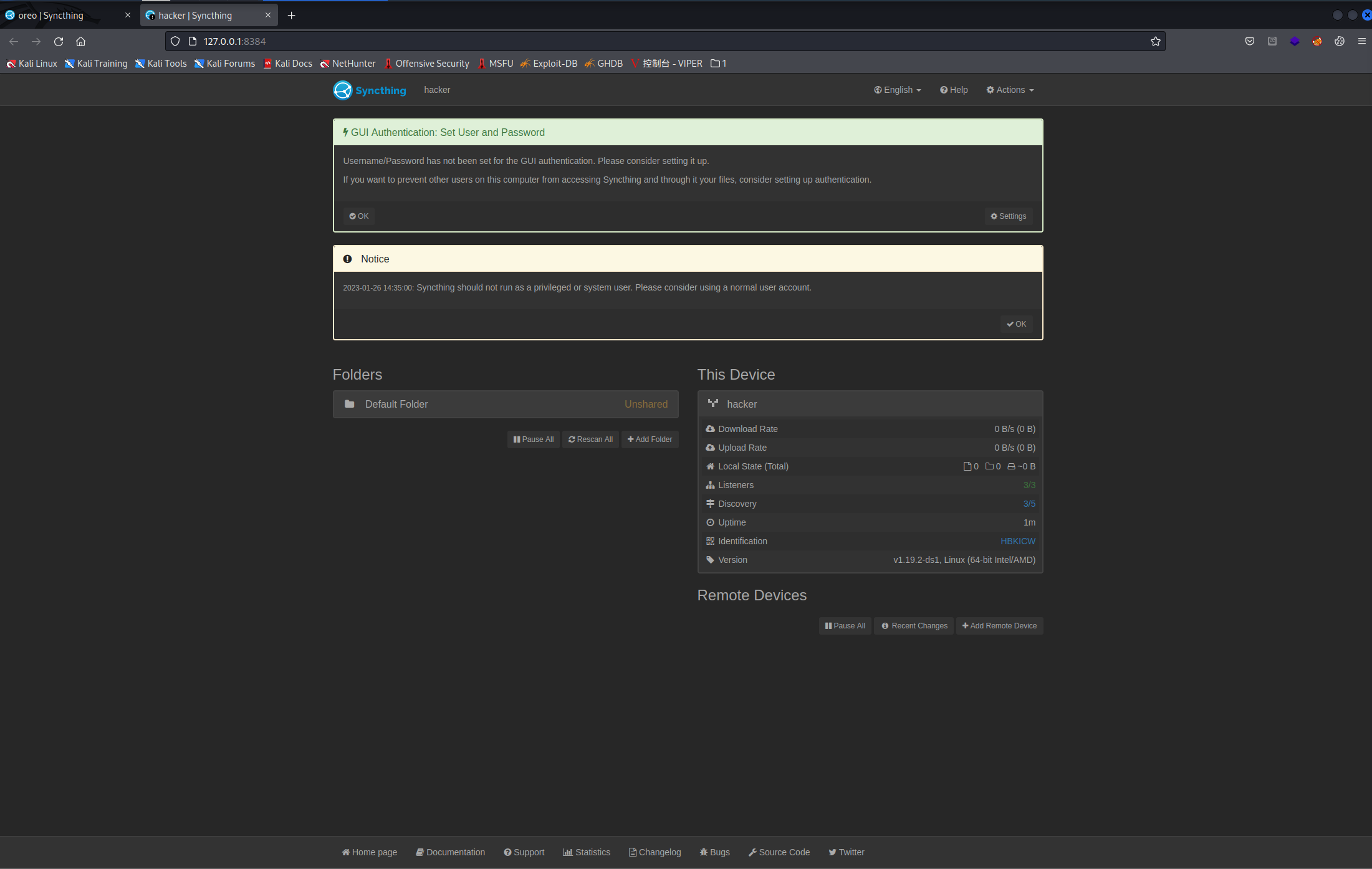
Task: Expand the Default Folder row
Action: coord(506,404)
